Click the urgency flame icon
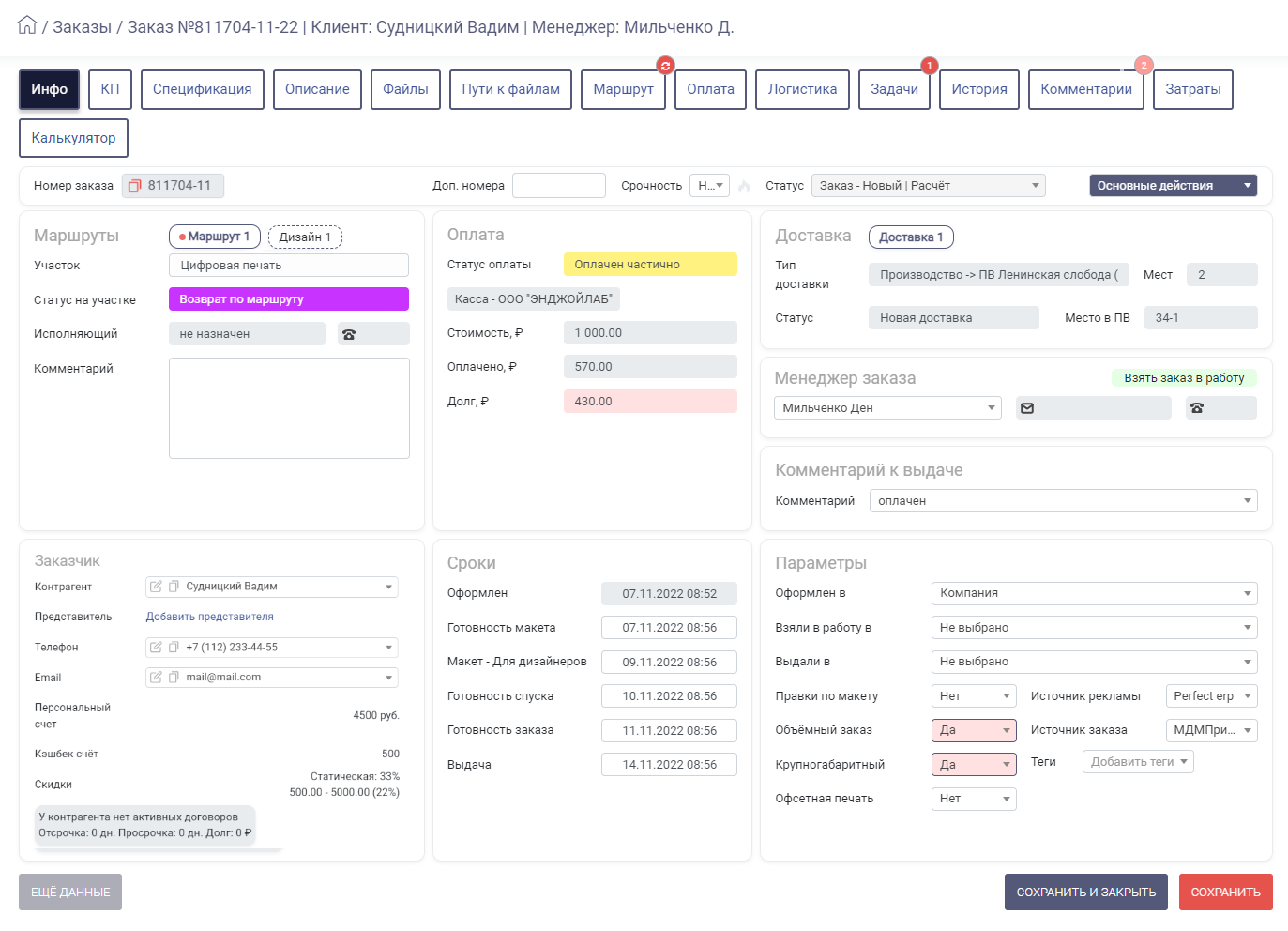The image size is (1288, 931). coord(745,186)
